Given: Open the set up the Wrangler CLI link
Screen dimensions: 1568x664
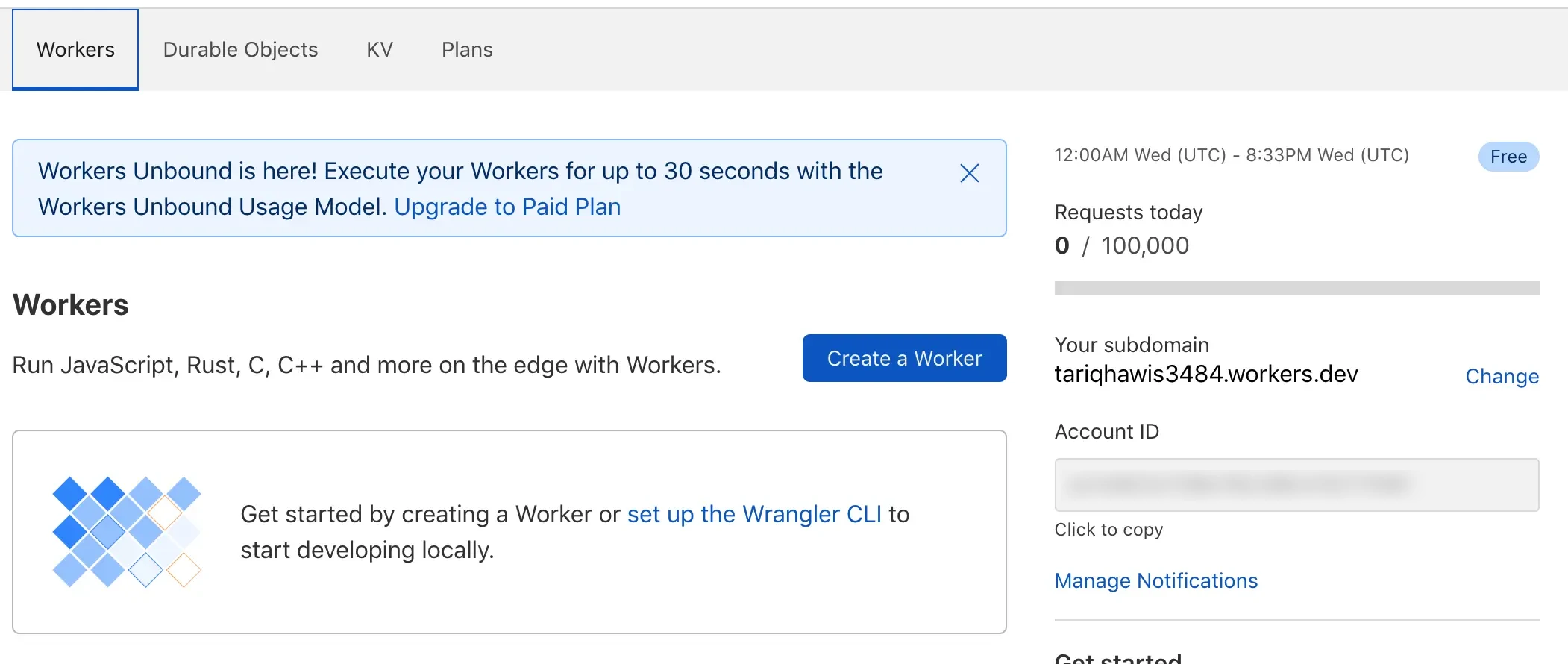Looking at the screenshot, I should coord(754,514).
